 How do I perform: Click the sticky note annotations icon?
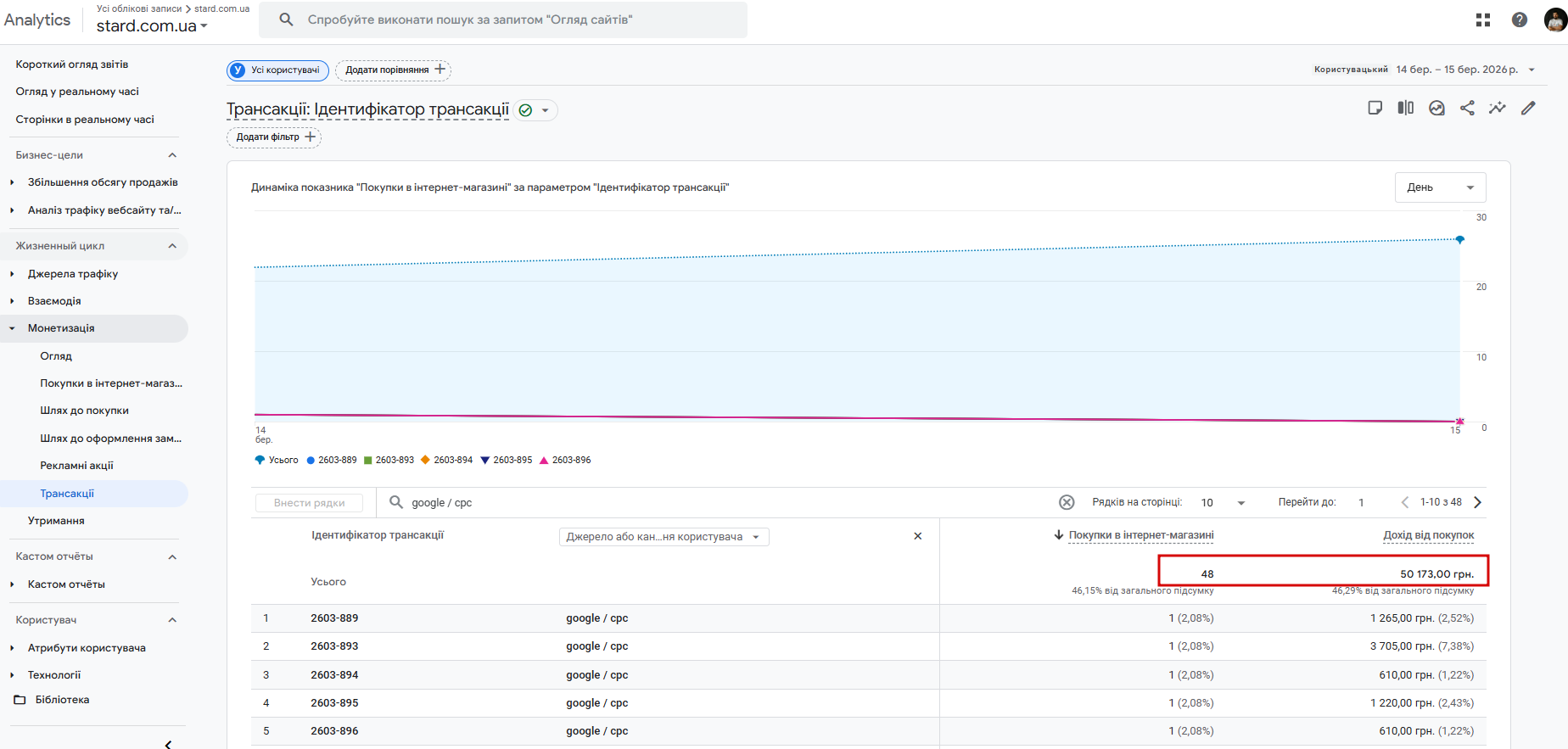(x=1375, y=108)
